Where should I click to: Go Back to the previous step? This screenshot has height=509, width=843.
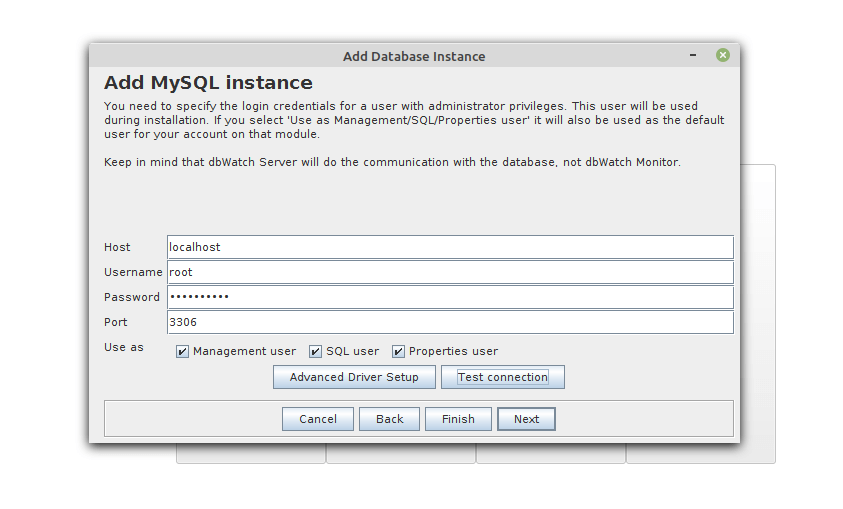point(389,419)
